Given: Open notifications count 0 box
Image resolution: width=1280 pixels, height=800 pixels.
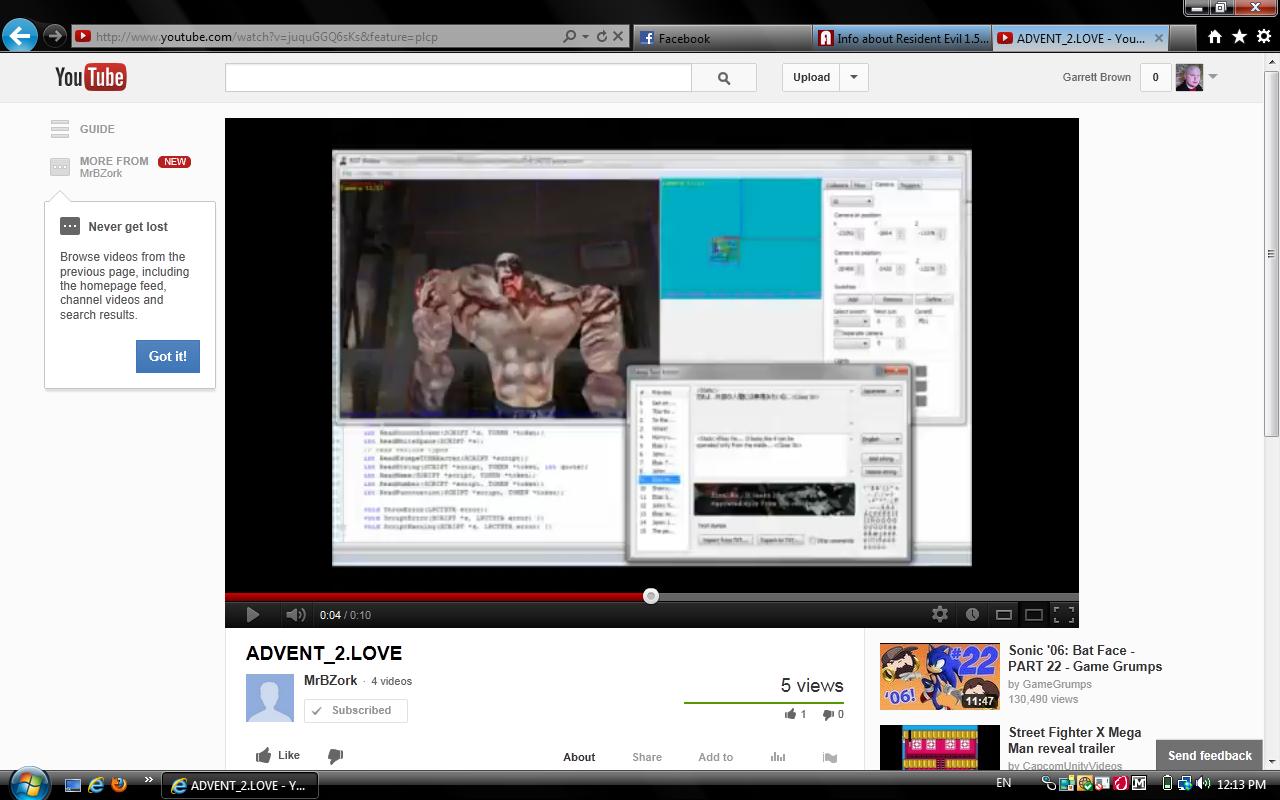Looking at the screenshot, I should [1155, 77].
